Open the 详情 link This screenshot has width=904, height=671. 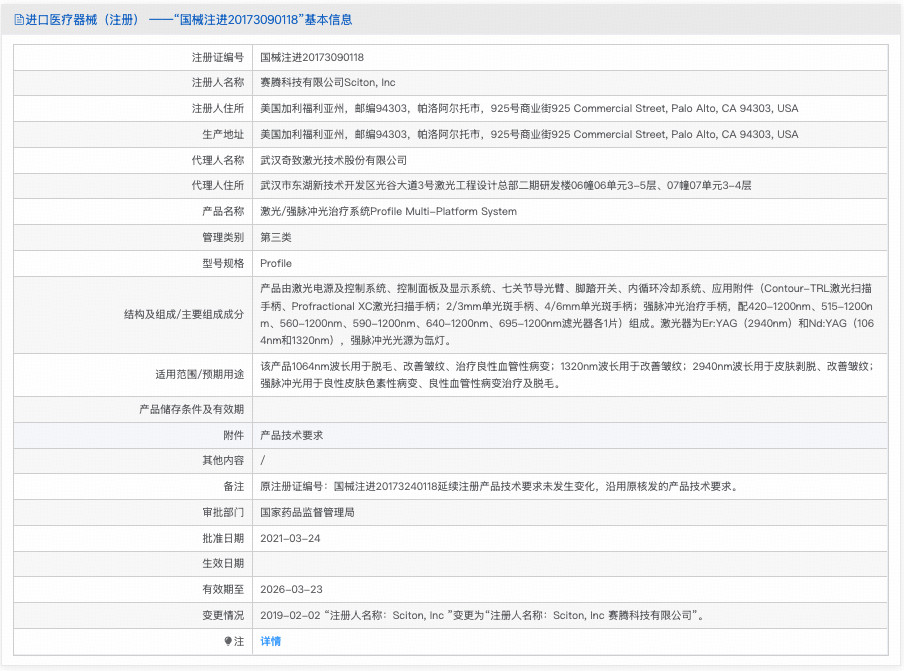pyautogui.click(x=270, y=641)
